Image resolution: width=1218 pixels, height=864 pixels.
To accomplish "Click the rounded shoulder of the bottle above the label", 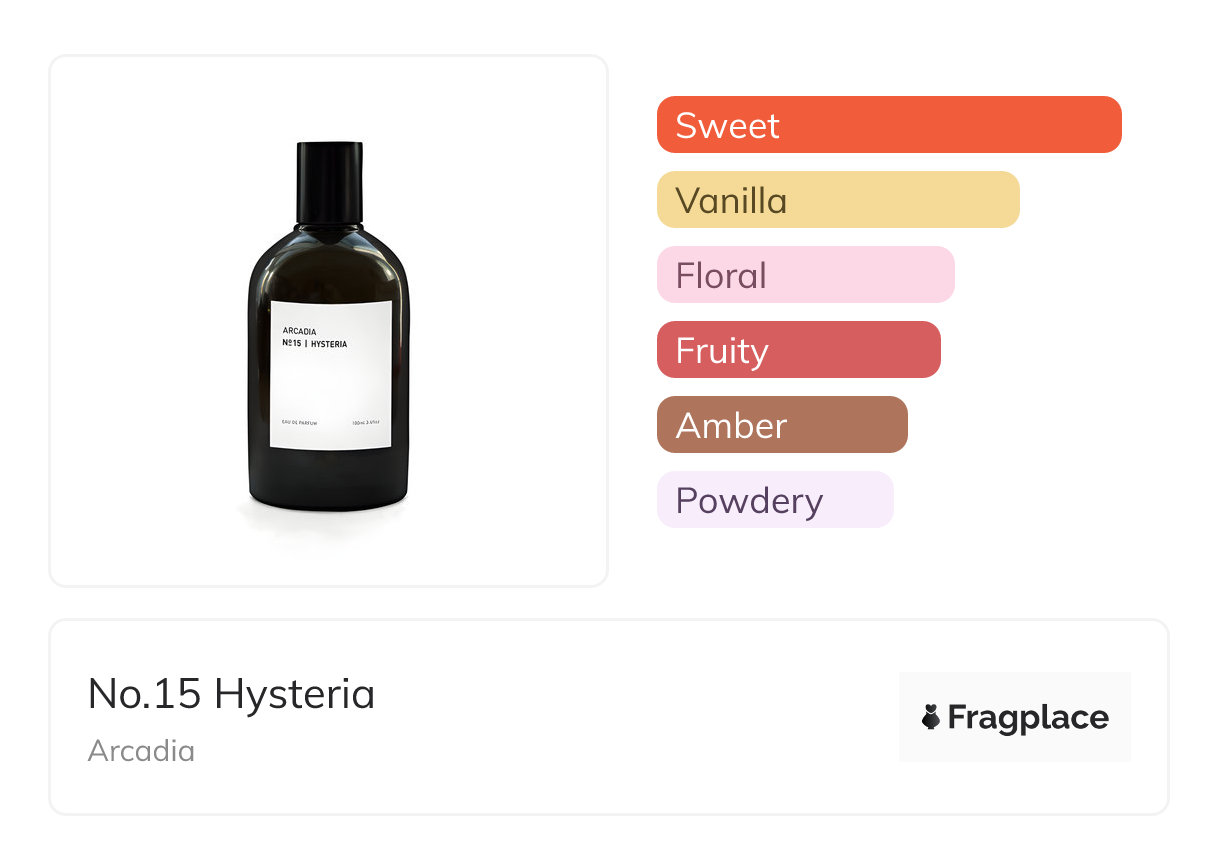I will click(x=330, y=260).
